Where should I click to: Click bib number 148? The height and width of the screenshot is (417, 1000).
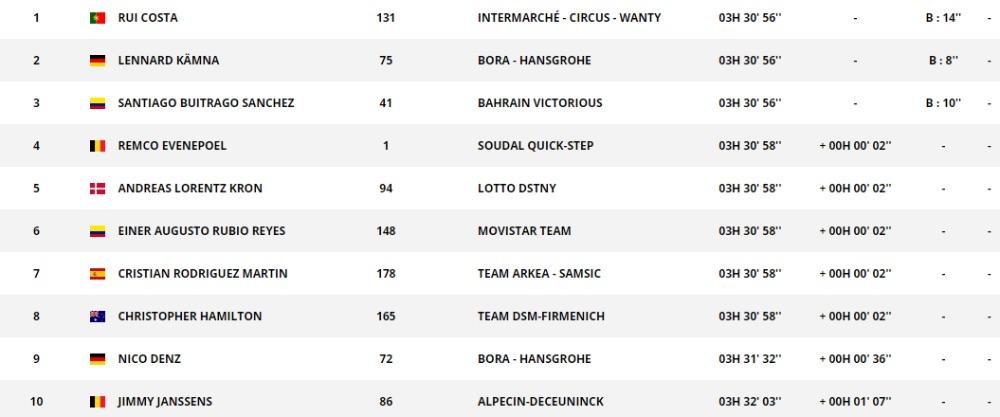coord(386,231)
